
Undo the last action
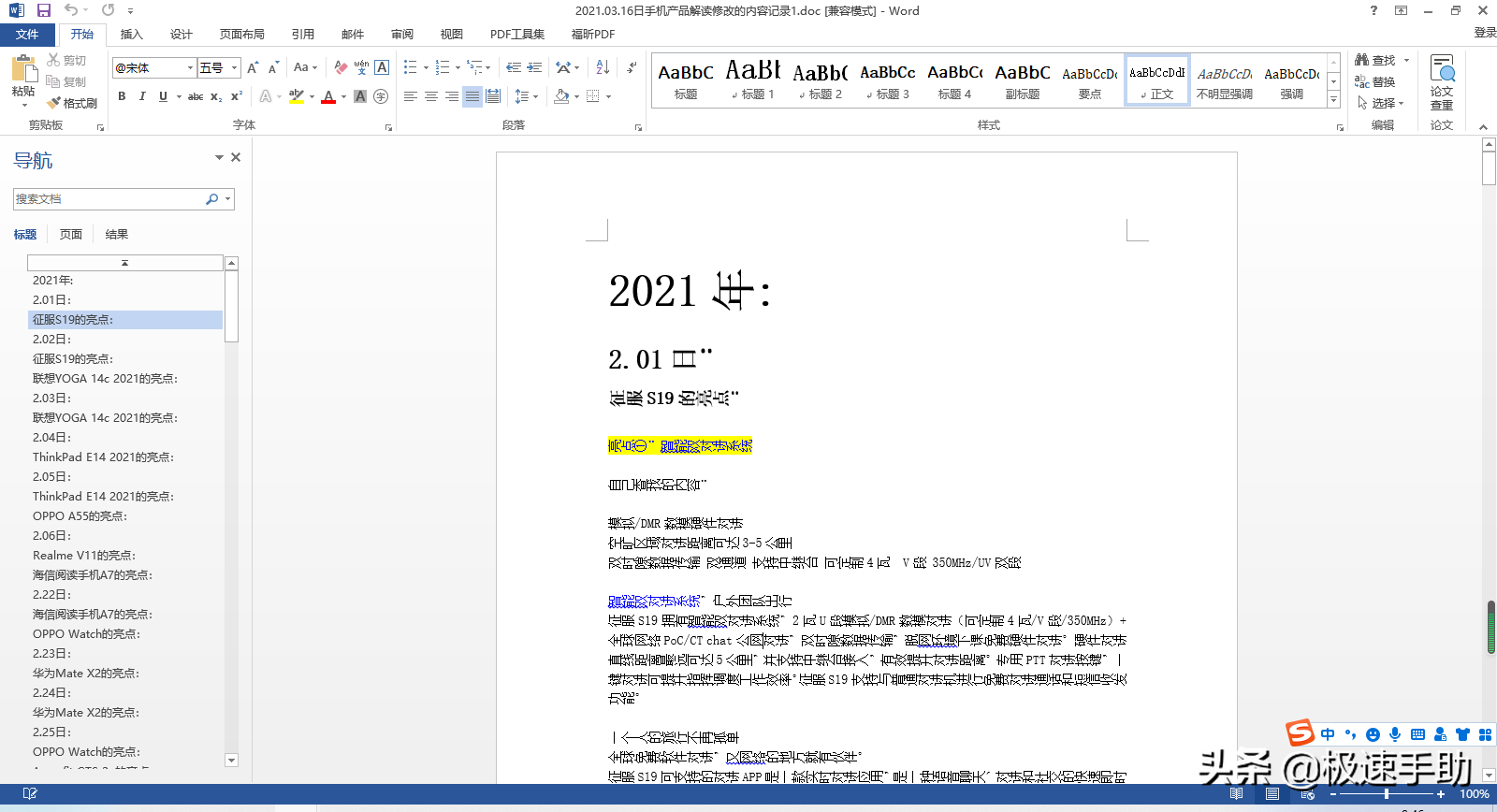tap(71, 10)
